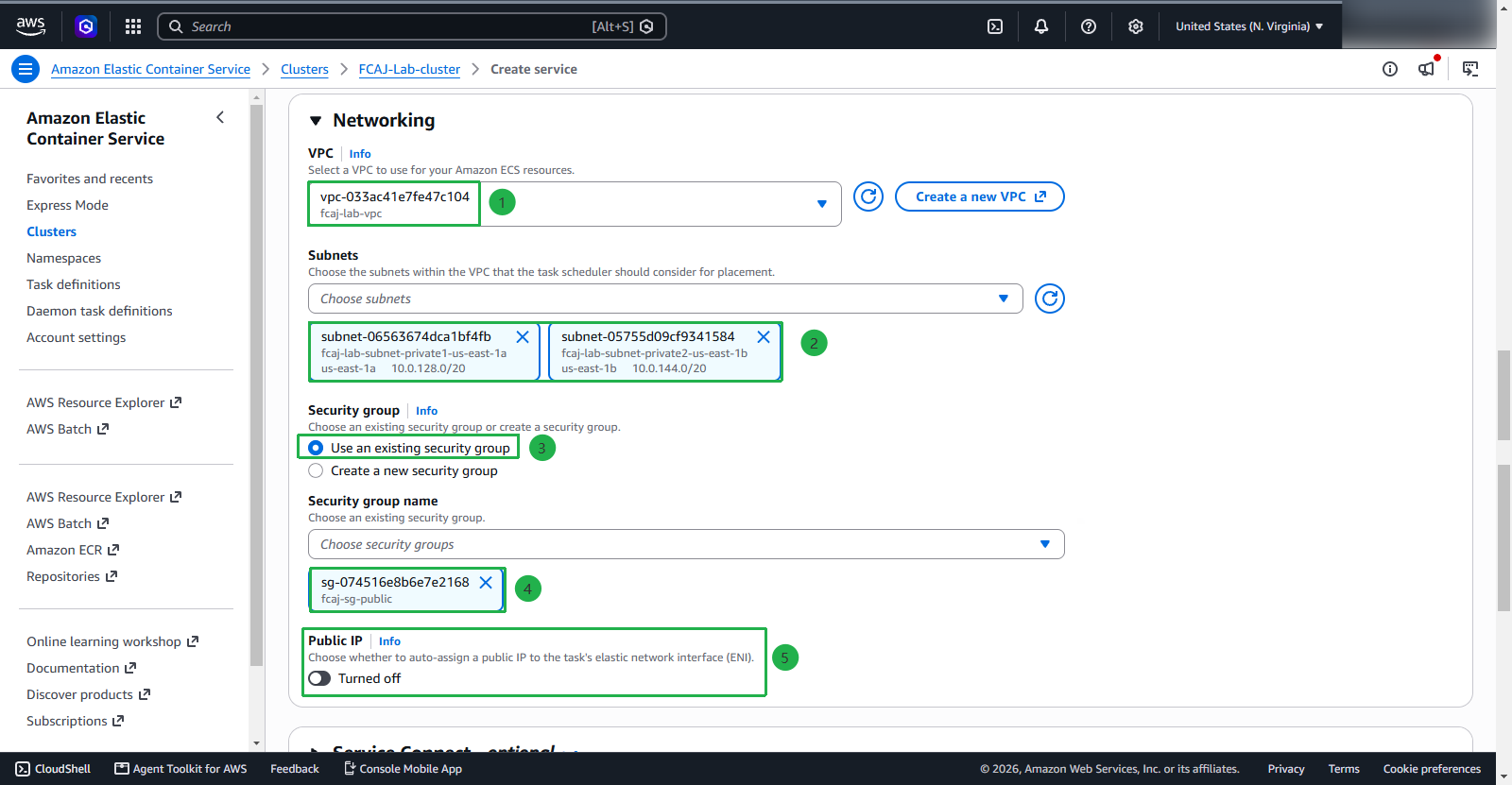The height and width of the screenshot is (785, 1512).
Task: Collapse the Networking section
Action: (x=316, y=121)
